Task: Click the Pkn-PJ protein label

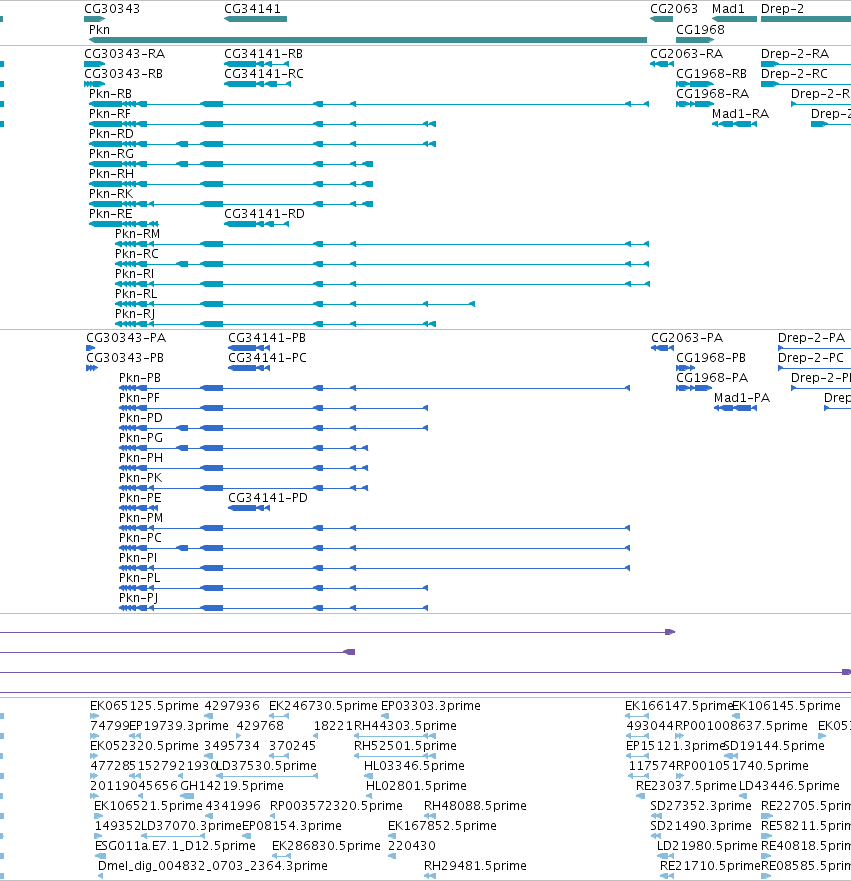Action: point(138,598)
